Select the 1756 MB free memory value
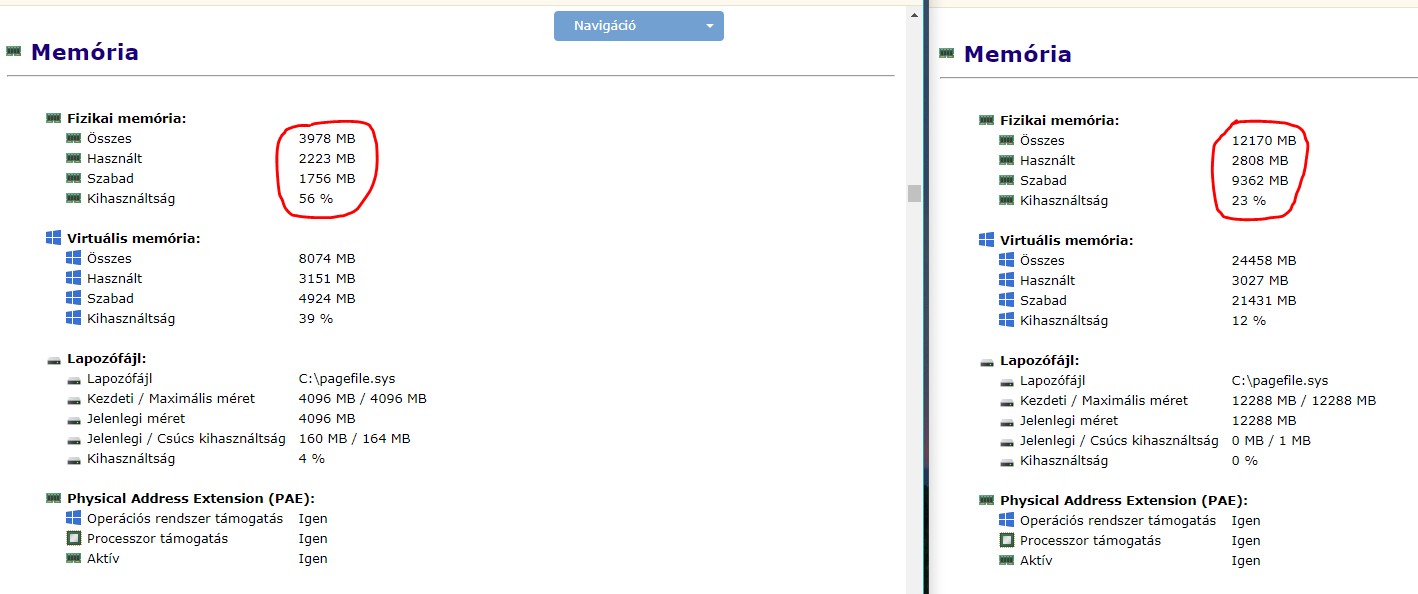Image resolution: width=1418 pixels, height=594 pixels. pos(327,178)
